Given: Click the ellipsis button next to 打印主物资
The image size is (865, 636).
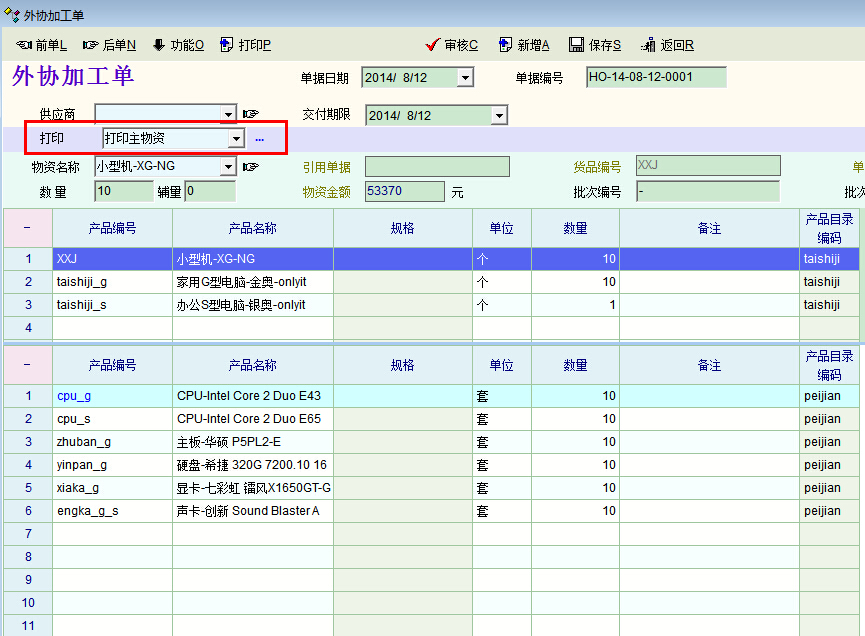Looking at the screenshot, I should coord(259,139).
